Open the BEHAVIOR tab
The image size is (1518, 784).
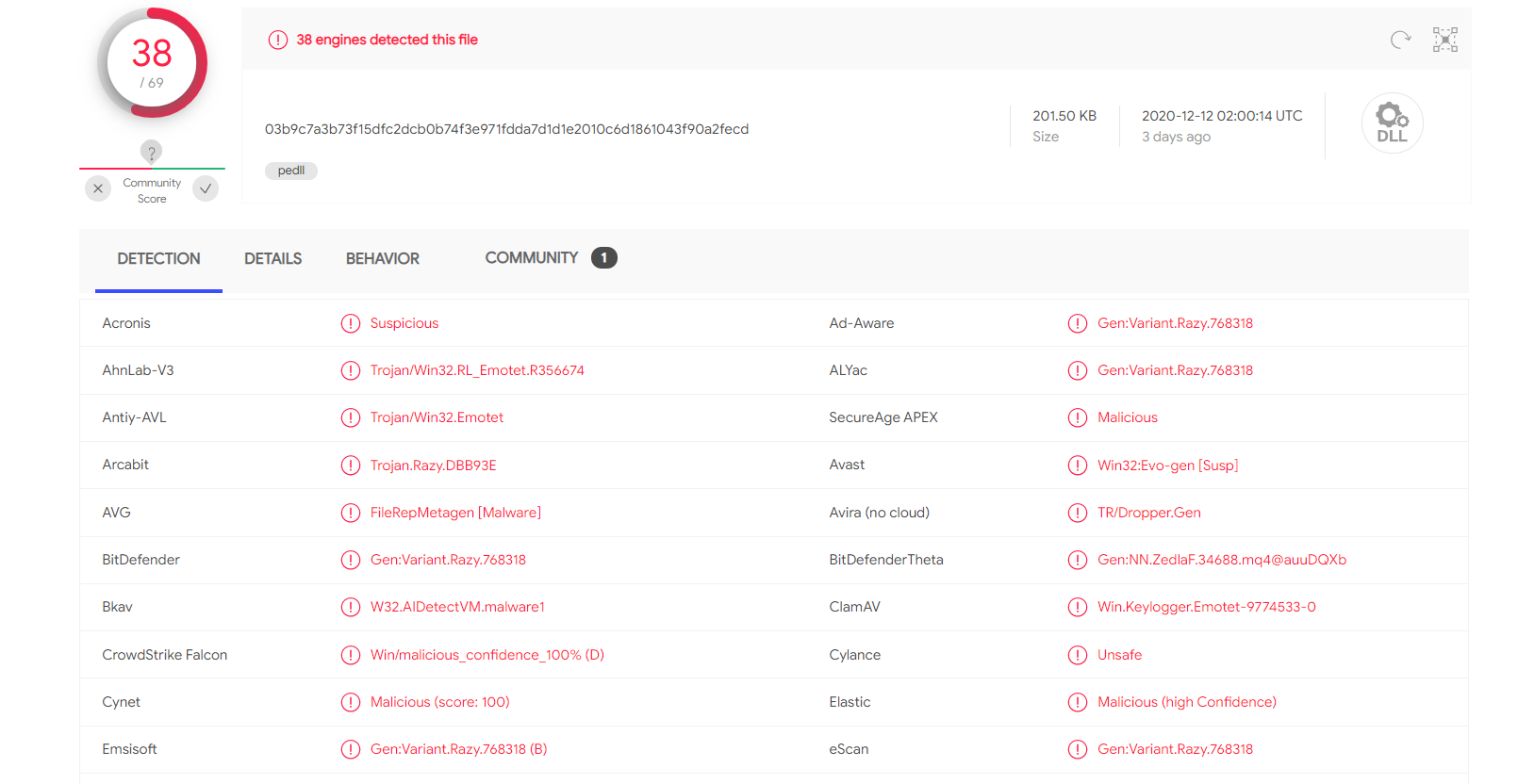[x=383, y=258]
